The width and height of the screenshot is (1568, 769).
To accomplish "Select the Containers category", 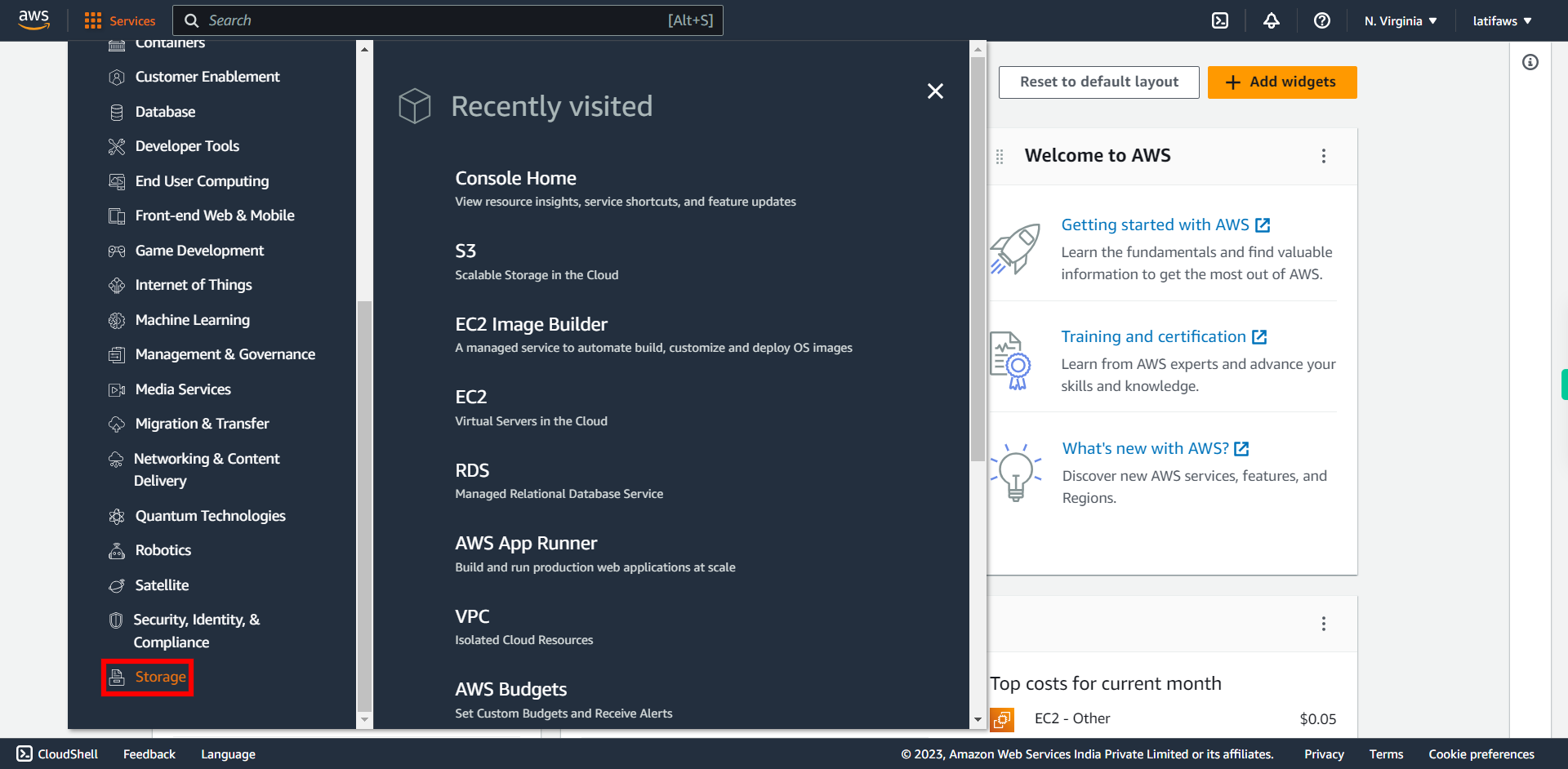I will click(x=170, y=42).
